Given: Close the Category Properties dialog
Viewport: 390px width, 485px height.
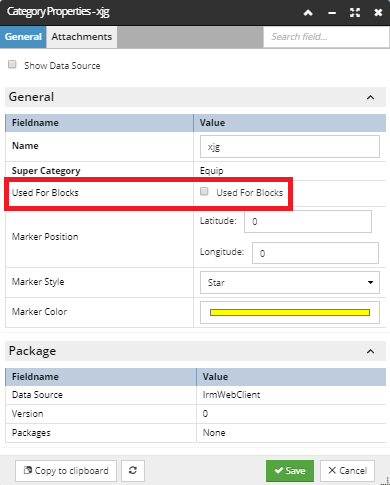Looking at the screenshot, I should point(378,13).
